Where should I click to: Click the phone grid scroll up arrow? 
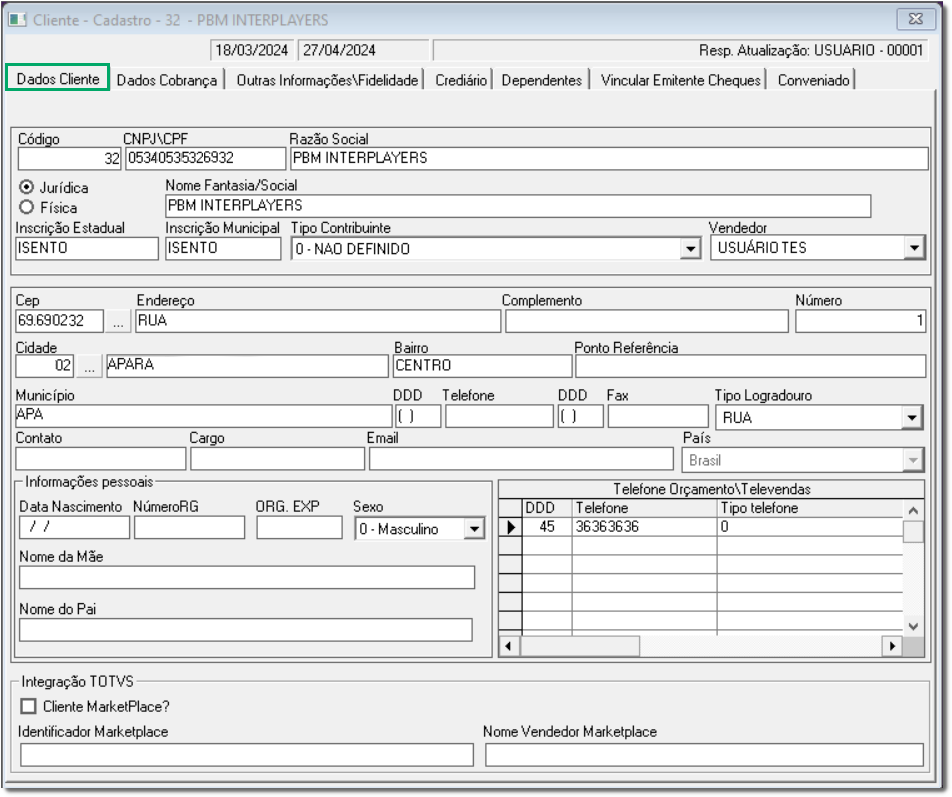click(x=913, y=510)
